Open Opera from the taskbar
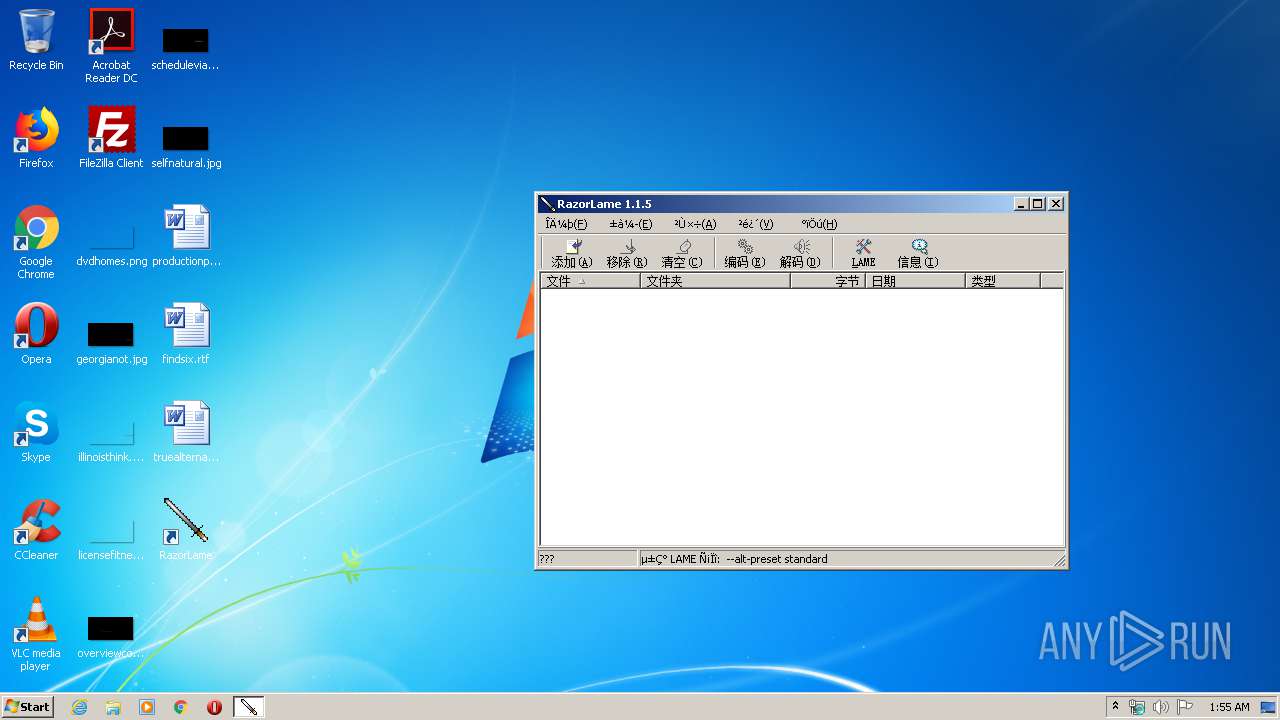The height and width of the screenshot is (720, 1280). [214, 707]
